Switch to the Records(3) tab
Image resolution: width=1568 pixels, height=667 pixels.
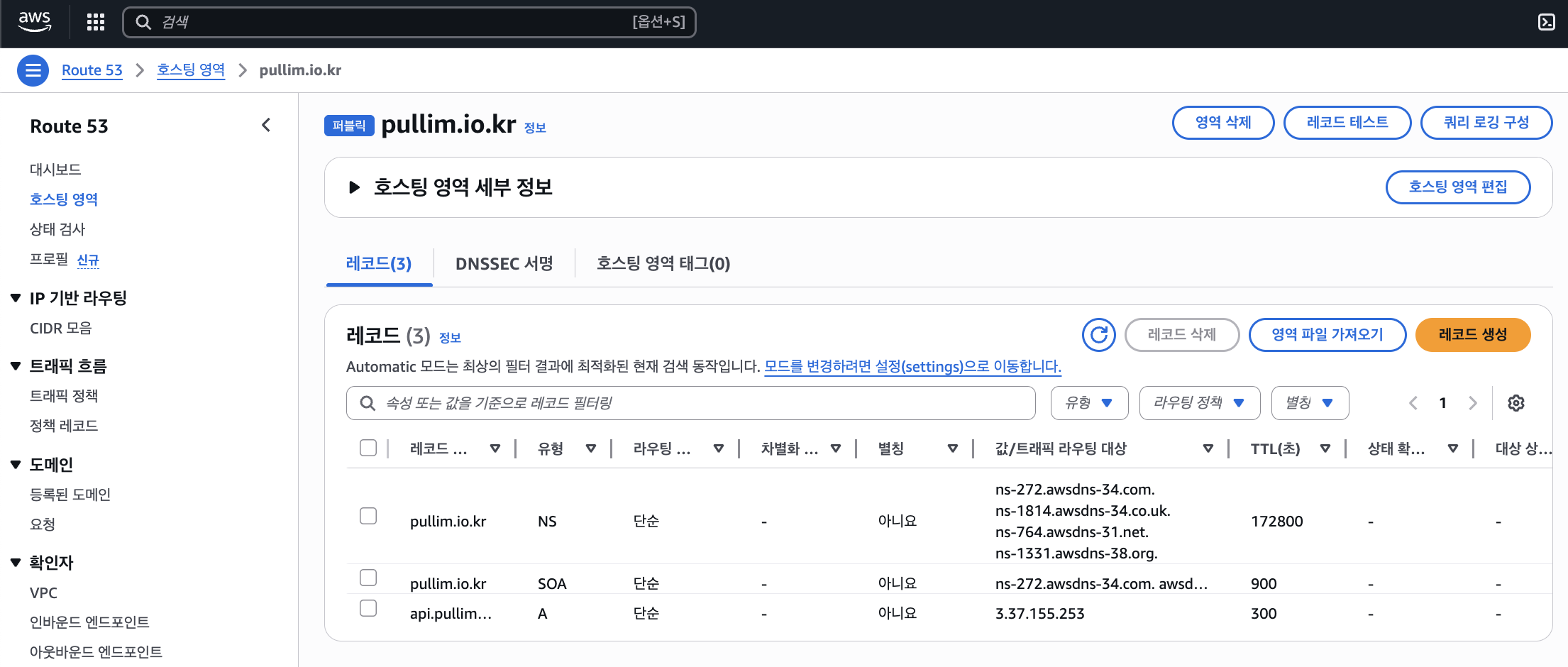tap(379, 264)
